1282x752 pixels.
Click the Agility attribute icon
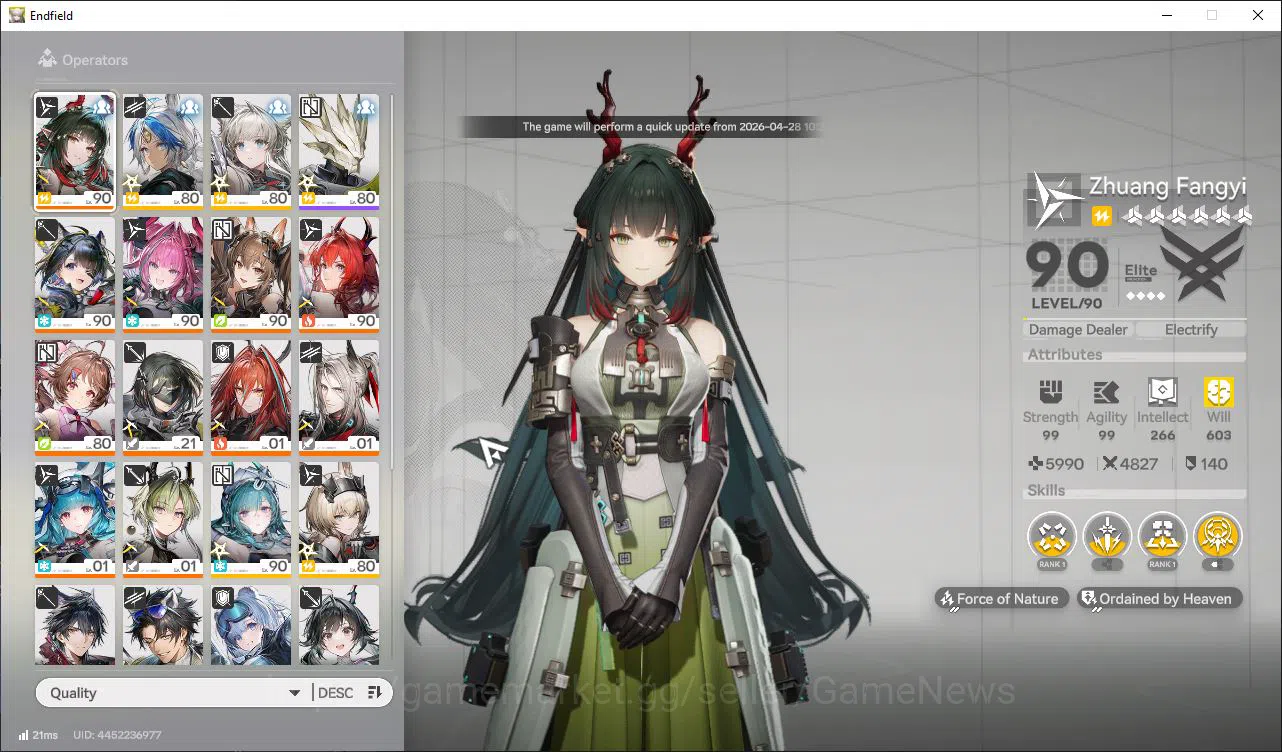(x=1106, y=391)
